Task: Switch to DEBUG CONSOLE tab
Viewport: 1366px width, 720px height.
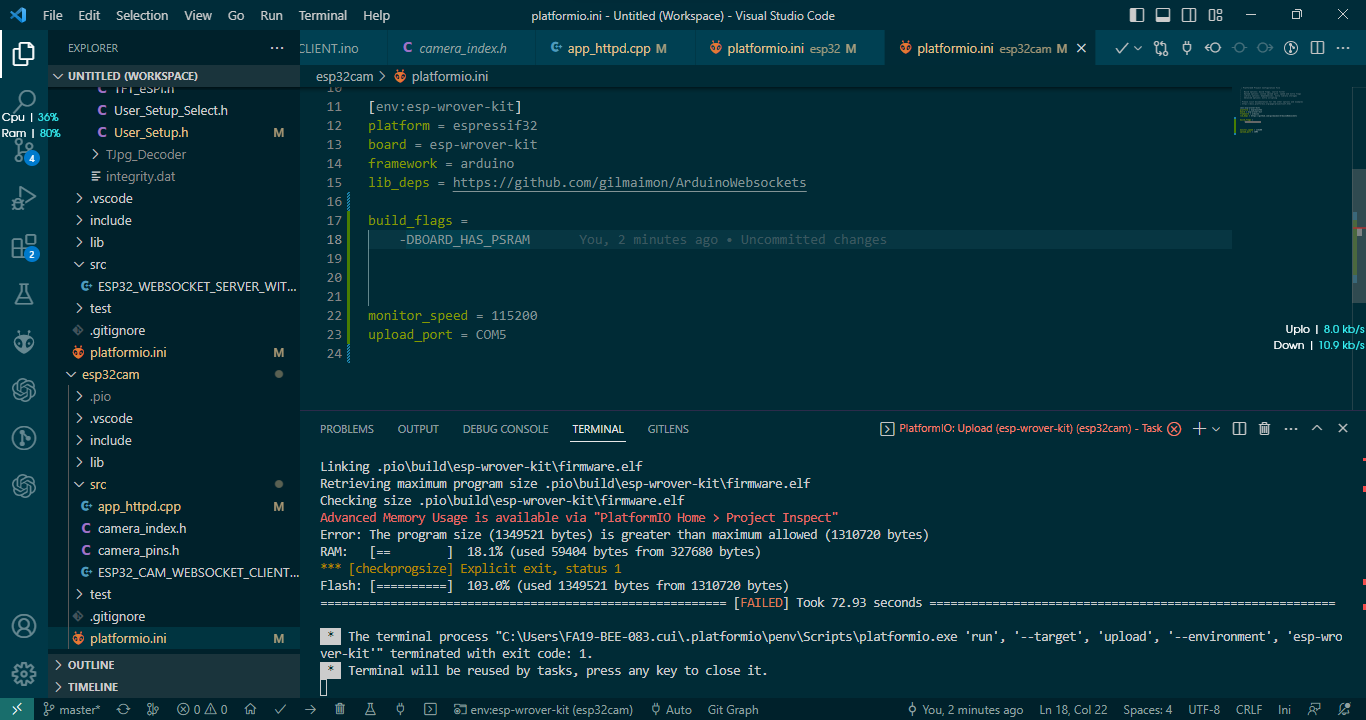Action: (505, 429)
